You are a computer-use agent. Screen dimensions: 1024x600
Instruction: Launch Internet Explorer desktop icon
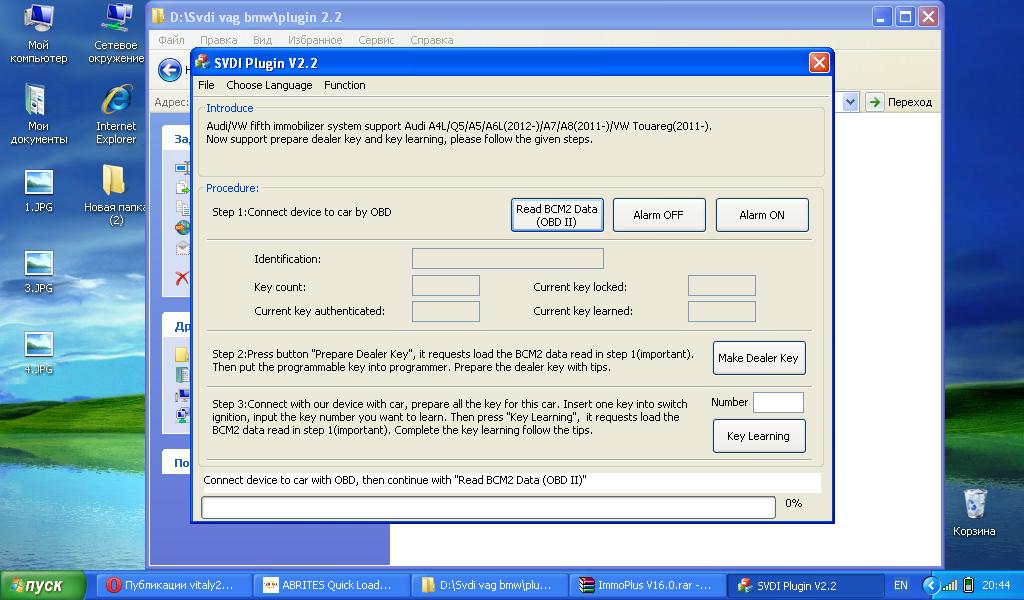tap(116, 114)
